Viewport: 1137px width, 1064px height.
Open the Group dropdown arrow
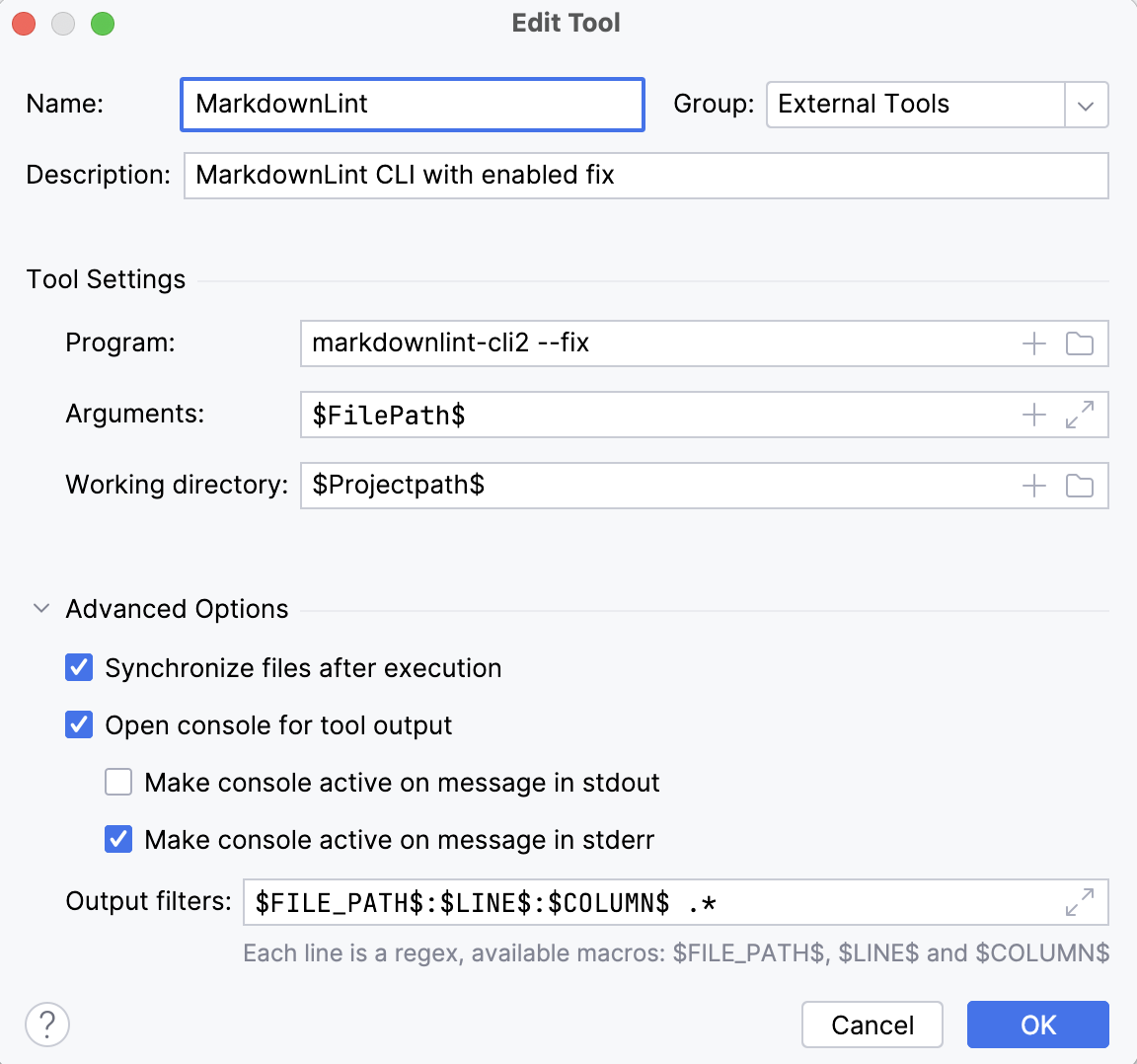coord(1086,106)
